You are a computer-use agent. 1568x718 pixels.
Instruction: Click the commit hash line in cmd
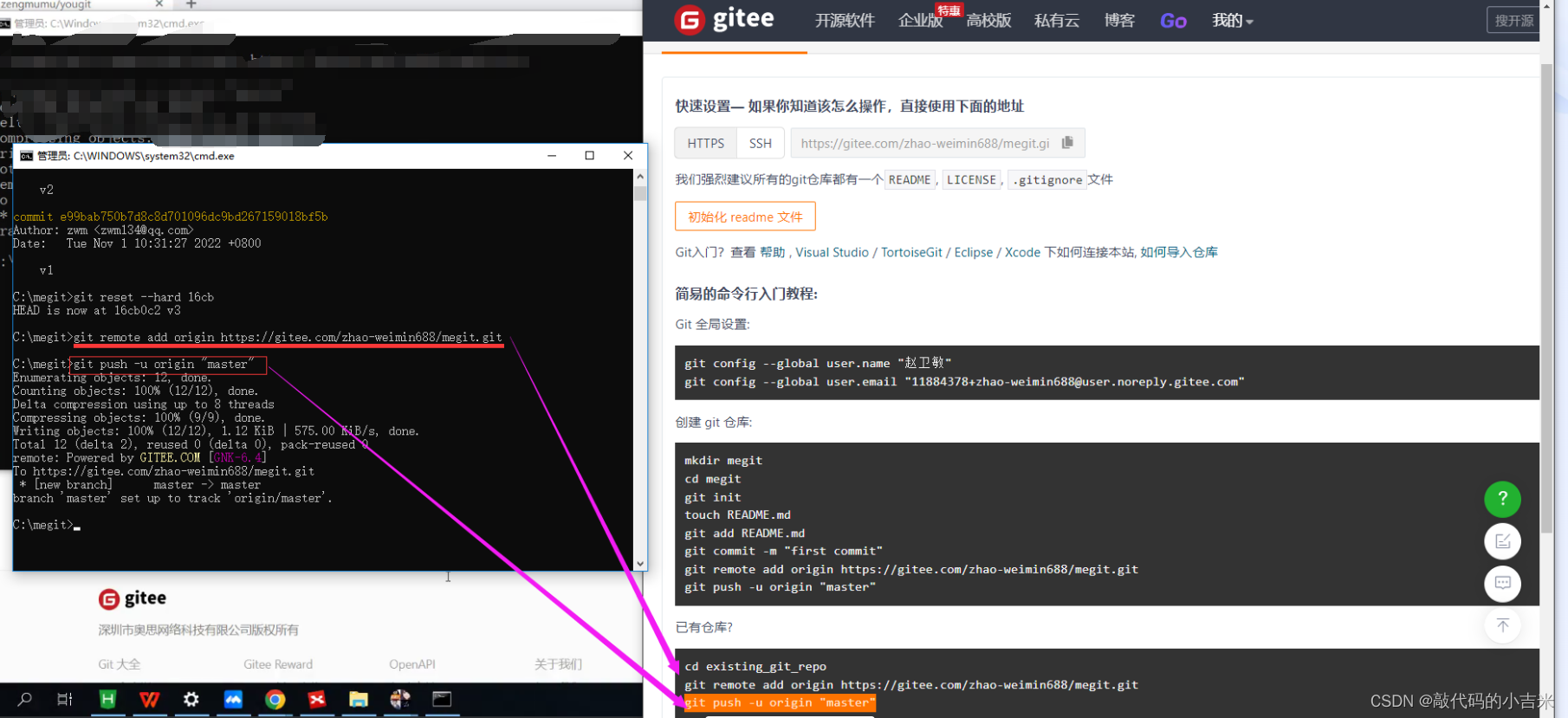tap(171, 217)
